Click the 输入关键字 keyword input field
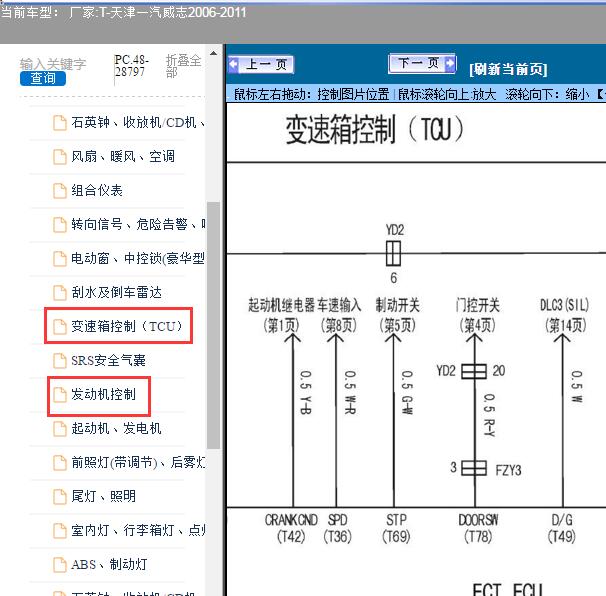This screenshot has height=596, width=606. pyautogui.click(x=53, y=64)
